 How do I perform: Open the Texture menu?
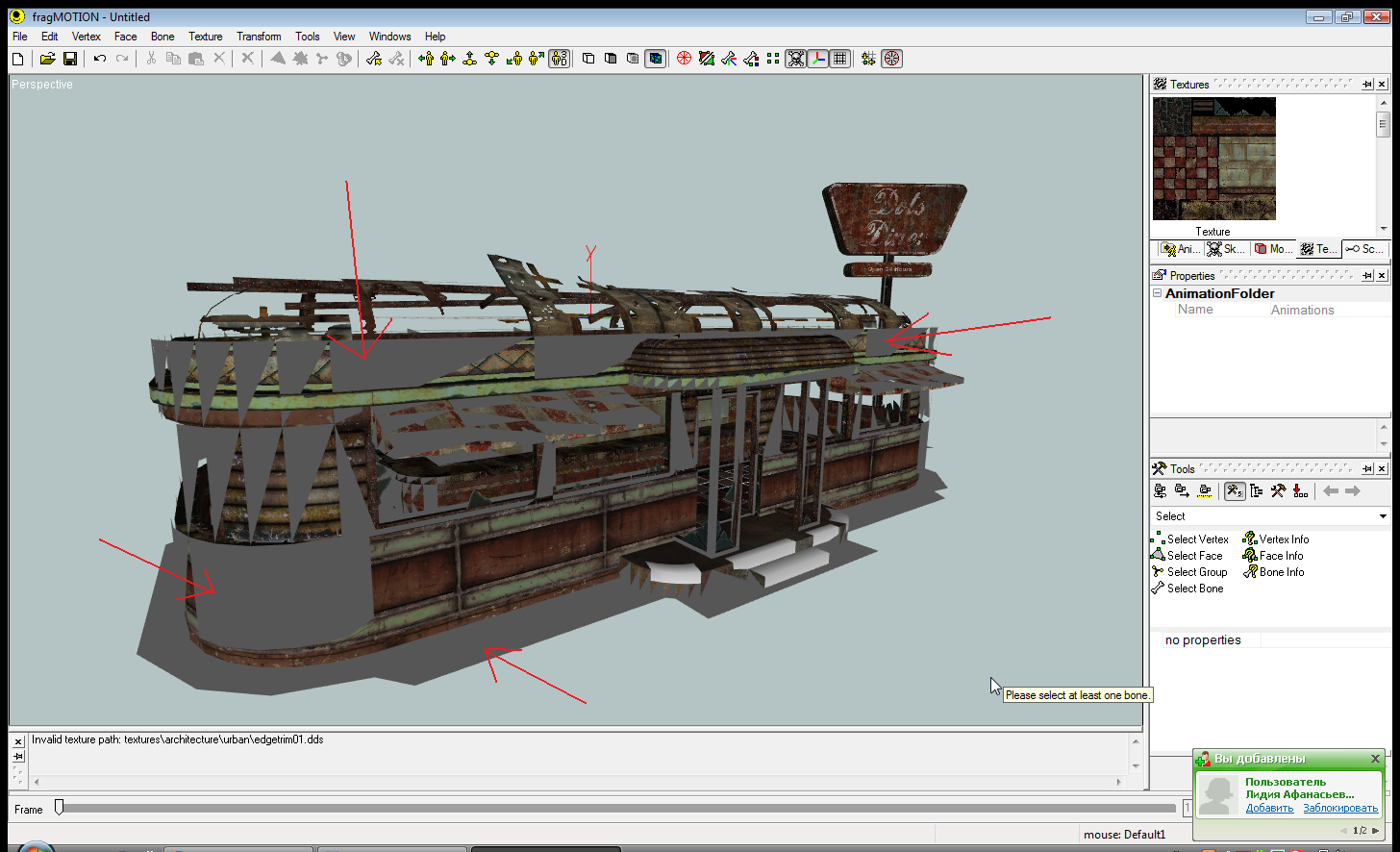coord(205,37)
